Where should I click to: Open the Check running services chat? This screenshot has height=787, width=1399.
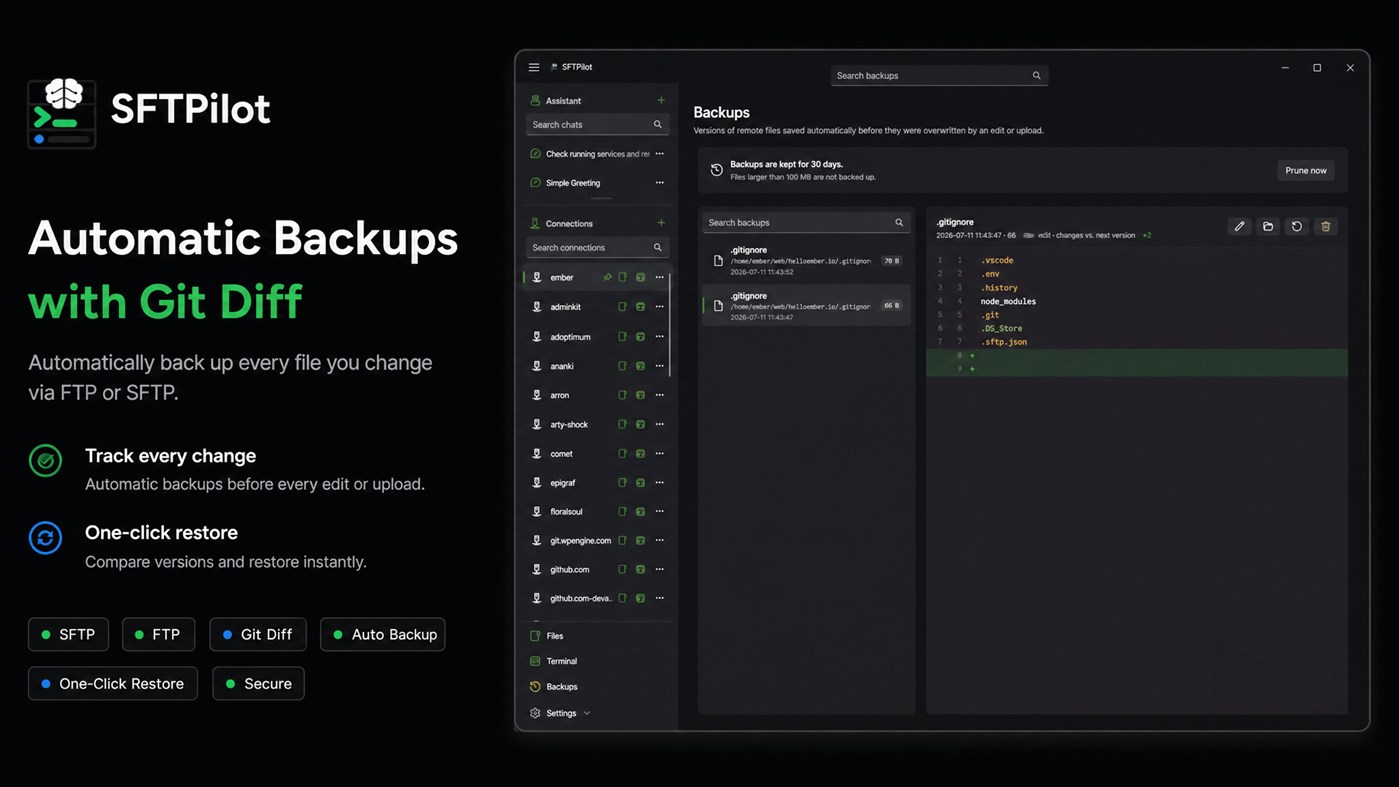tap(597, 154)
